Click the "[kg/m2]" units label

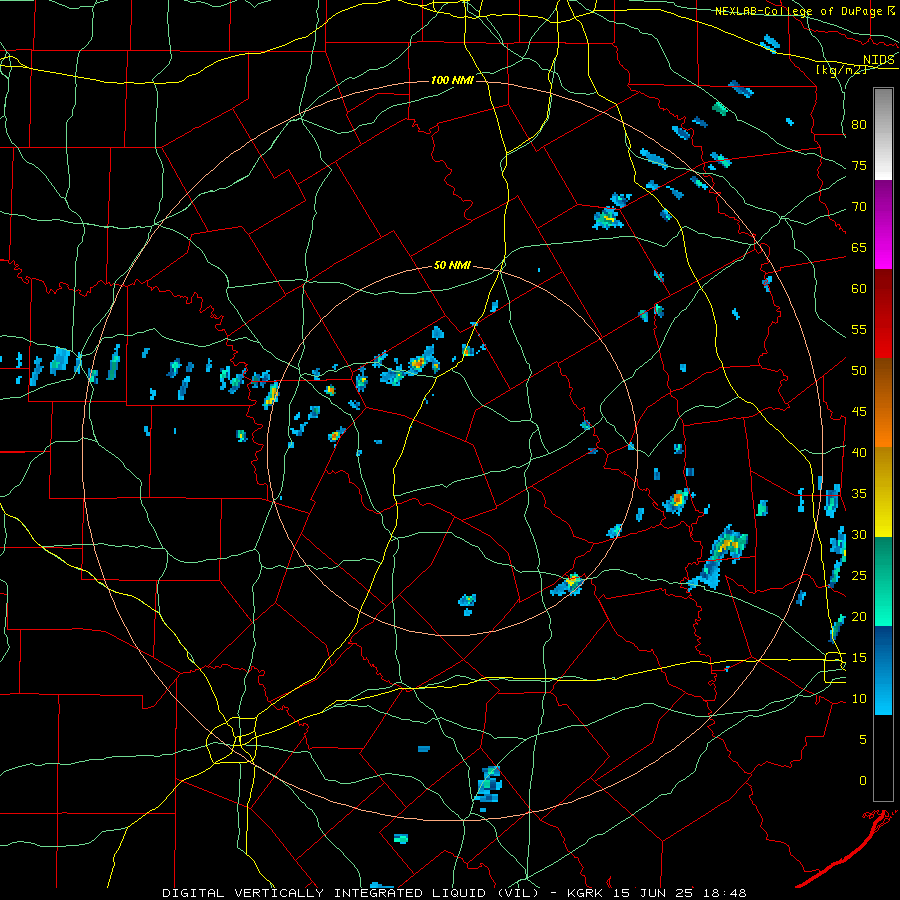coord(841,70)
